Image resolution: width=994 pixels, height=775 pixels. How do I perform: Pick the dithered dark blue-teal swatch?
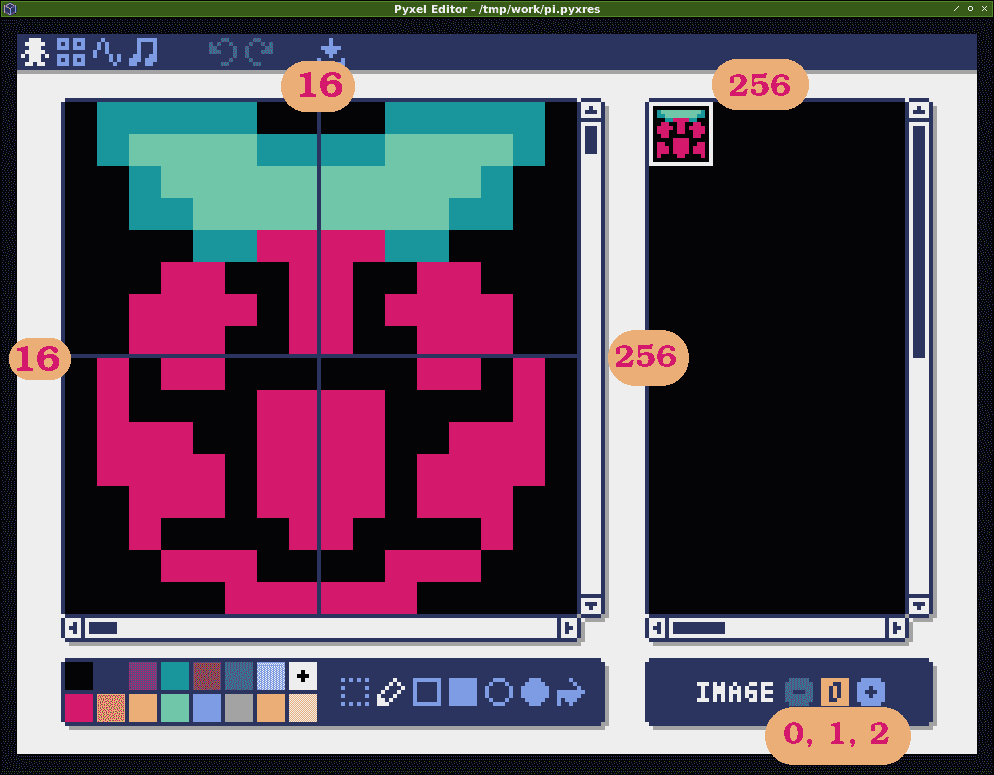pyautogui.click(x=239, y=676)
